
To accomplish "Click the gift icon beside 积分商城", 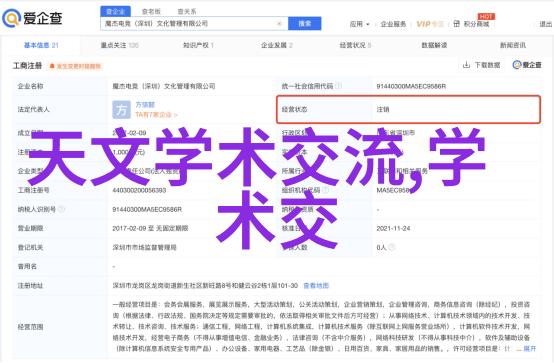I will click(456, 24).
